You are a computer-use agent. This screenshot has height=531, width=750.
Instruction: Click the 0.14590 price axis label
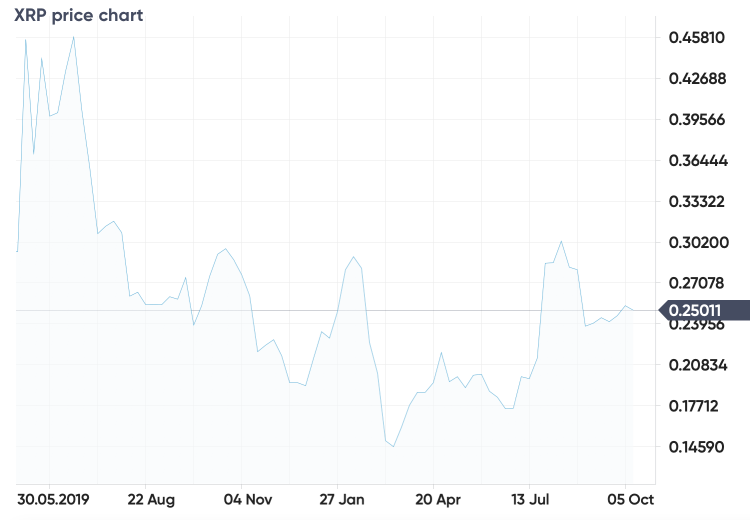click(x=696, y=447)
